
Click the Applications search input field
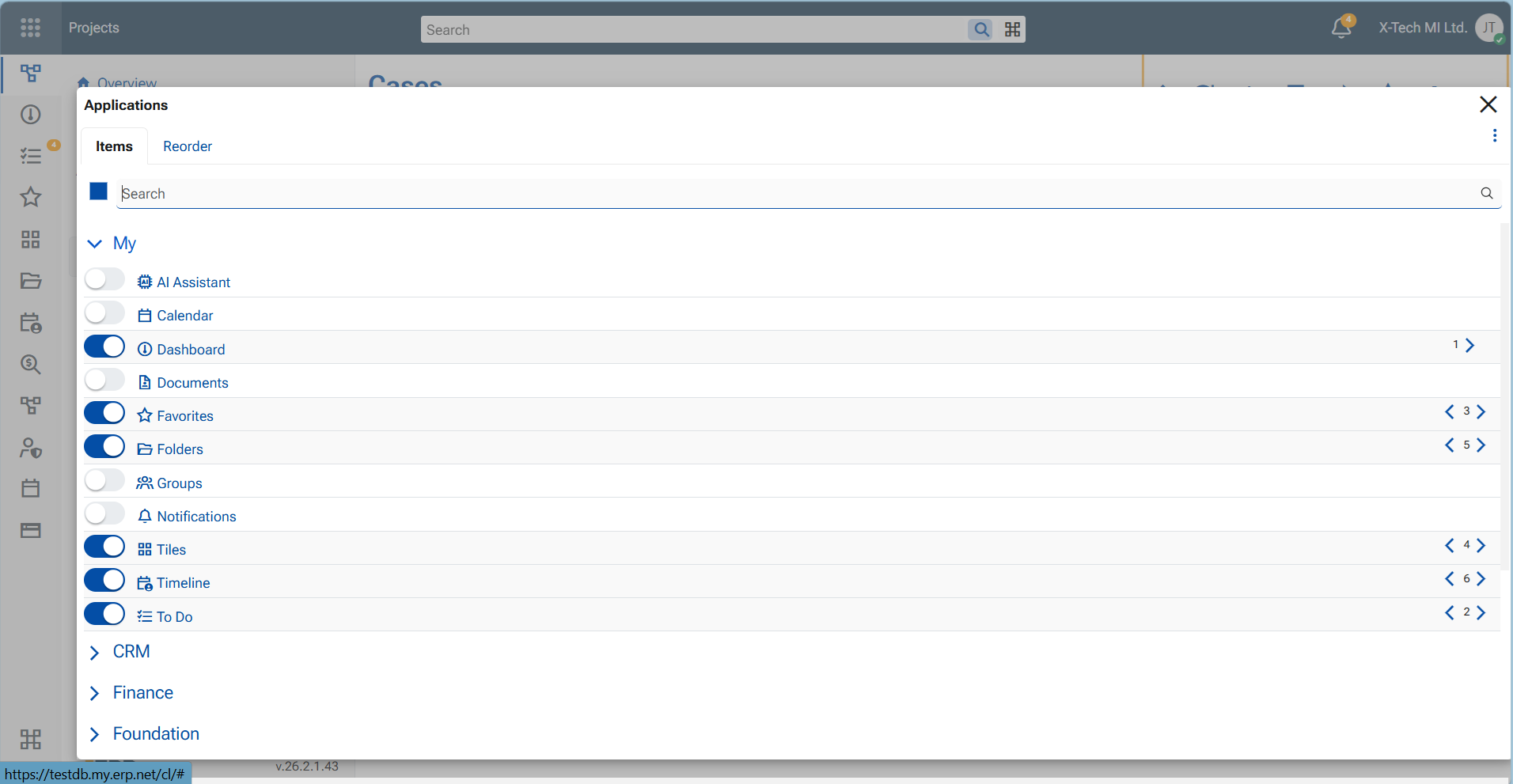click(791, 194)
